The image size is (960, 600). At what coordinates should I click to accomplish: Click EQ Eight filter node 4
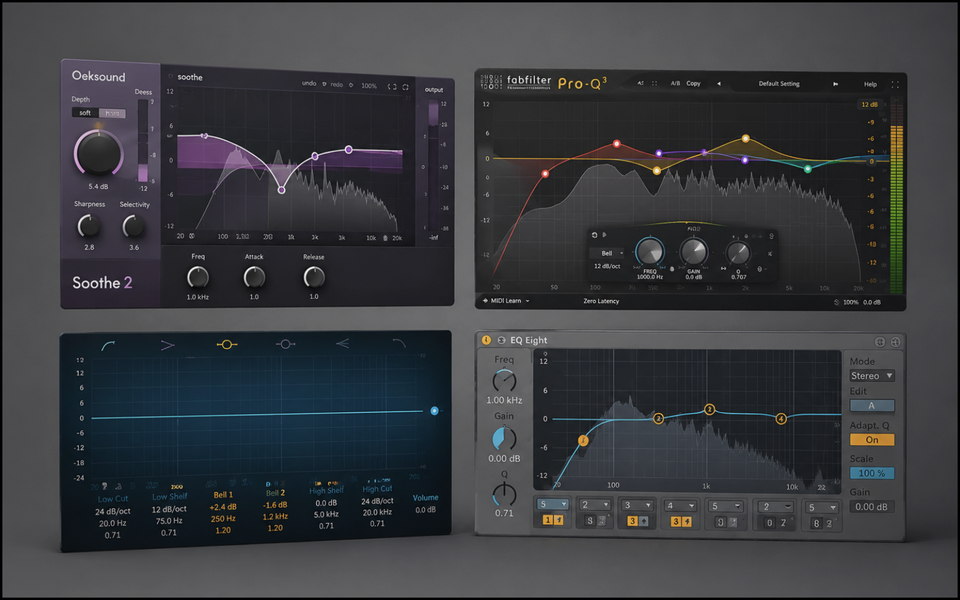point(781,419)
